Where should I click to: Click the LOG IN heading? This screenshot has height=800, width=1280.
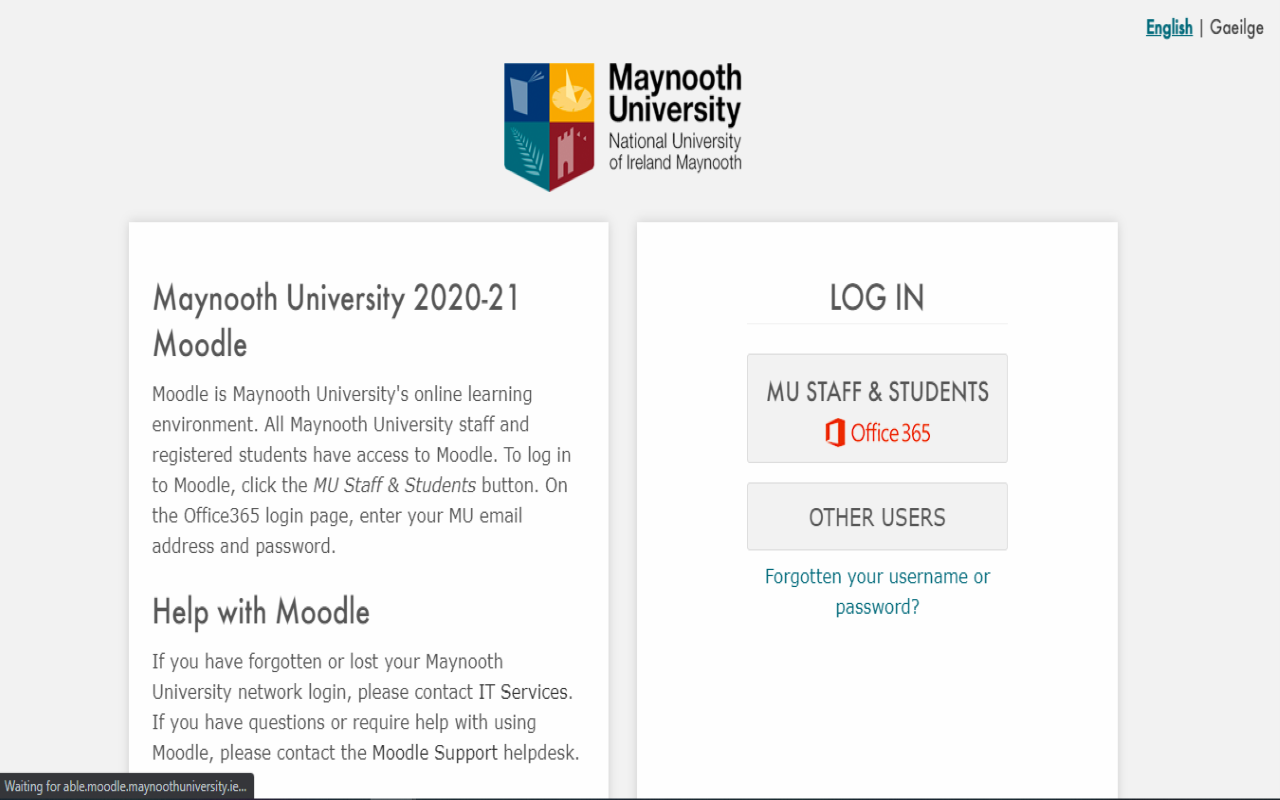coord(877,297)
